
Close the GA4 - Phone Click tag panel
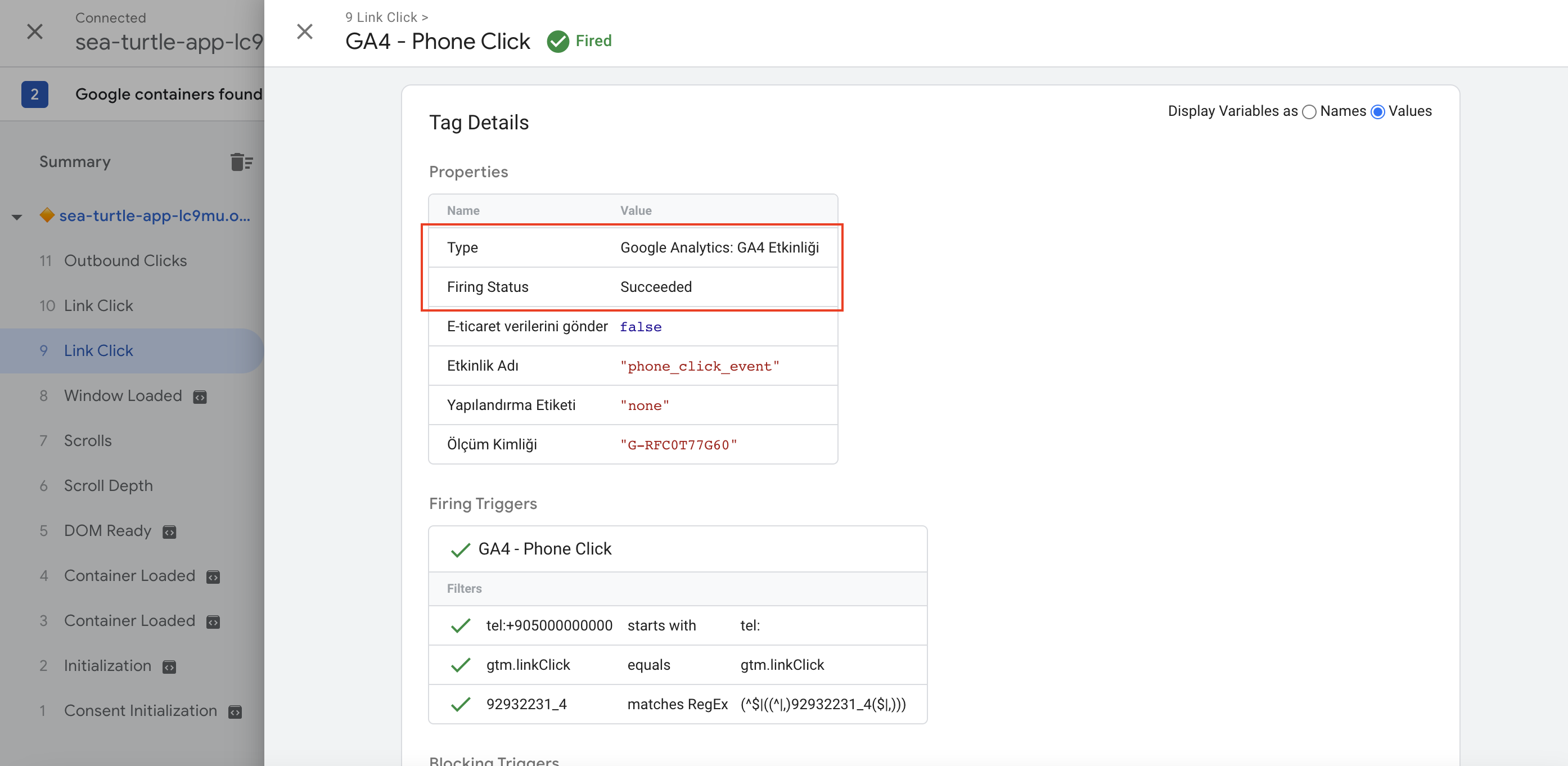coord(304,31)
